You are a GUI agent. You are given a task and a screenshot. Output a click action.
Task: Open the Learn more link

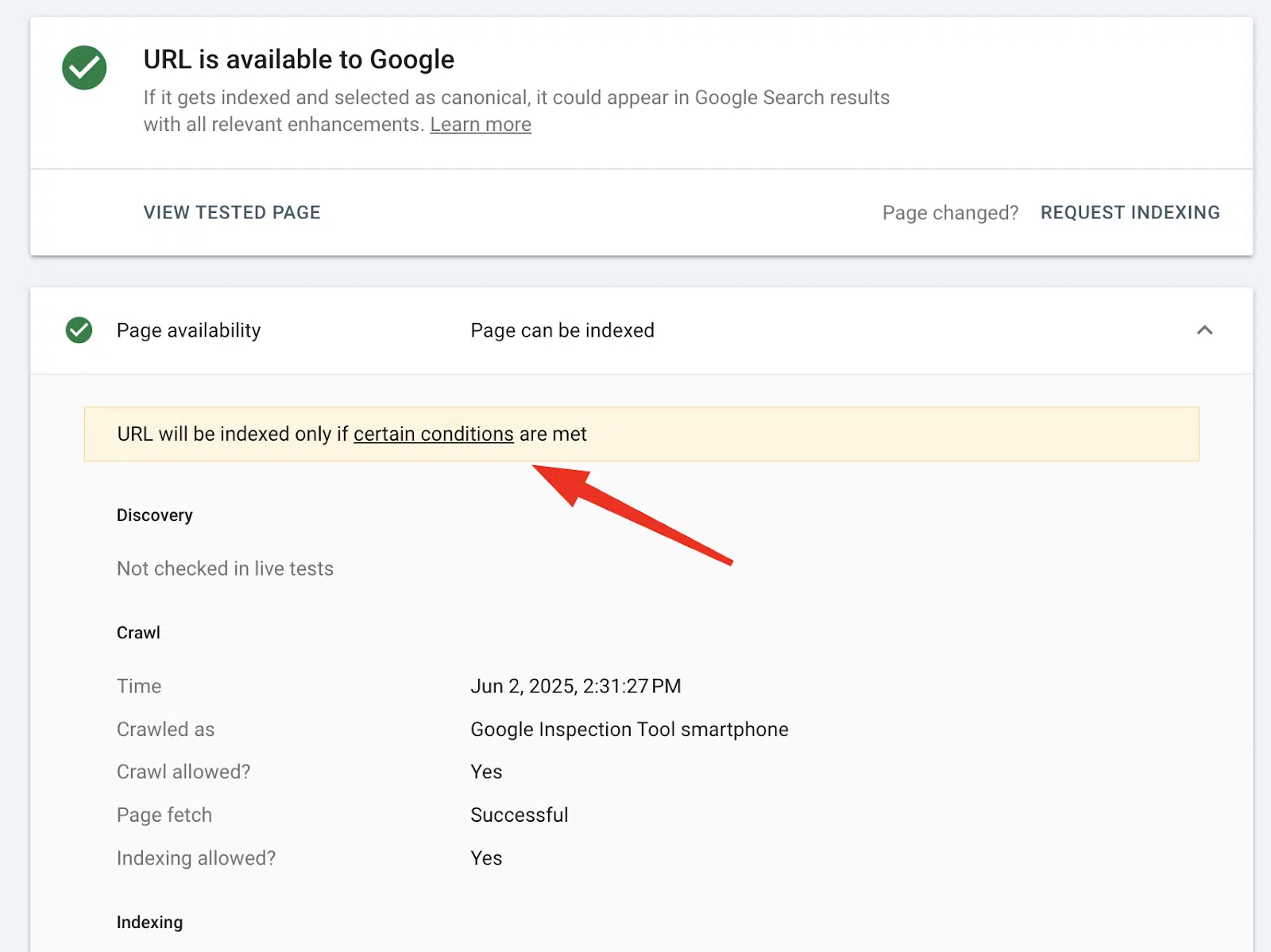coord(480,124)
